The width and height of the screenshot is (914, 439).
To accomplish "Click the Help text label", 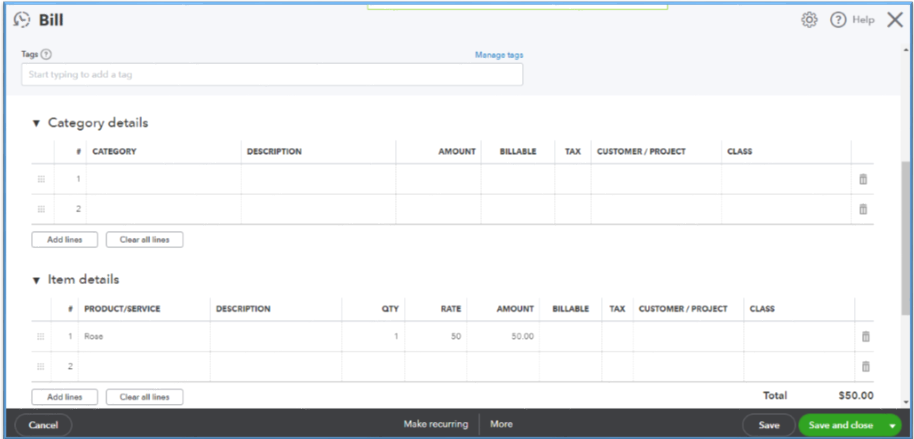I will point(863,20).
